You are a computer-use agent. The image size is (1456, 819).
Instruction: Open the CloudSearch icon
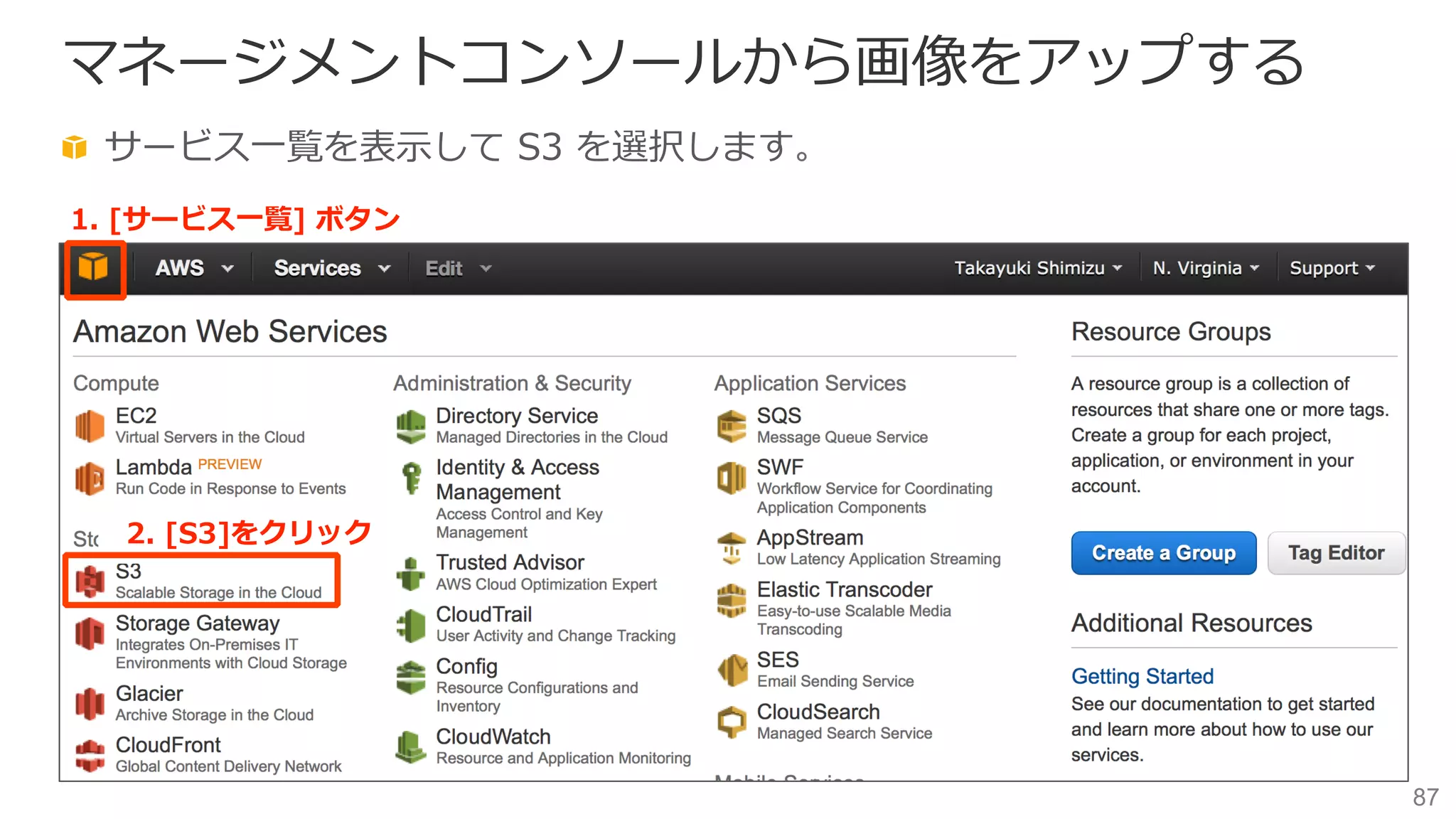tap(732, 722)
